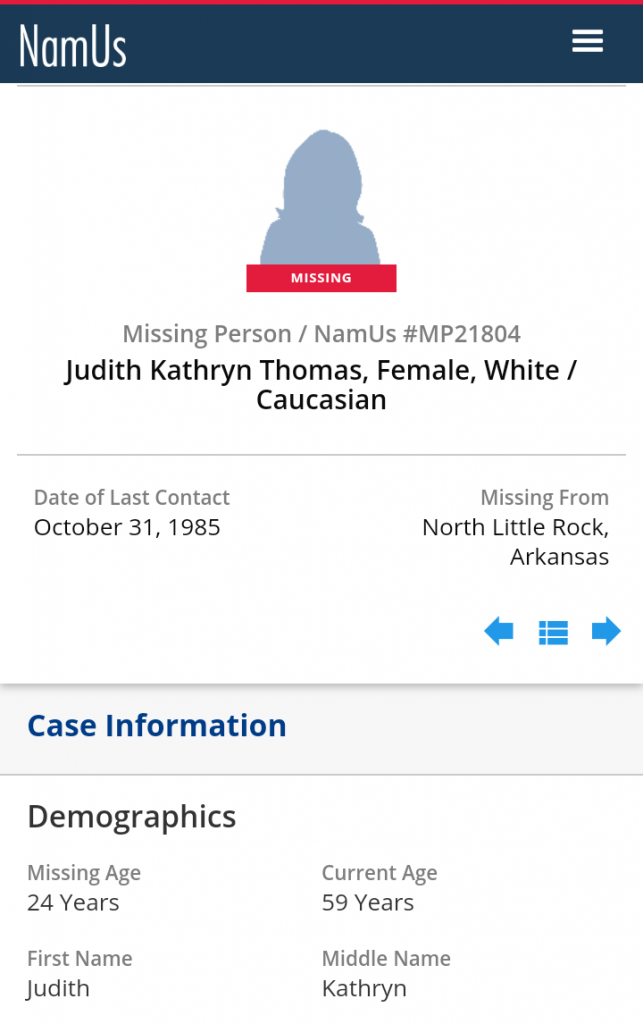This screenshot has height=1024, width=643.
Task: Click the Missing From label
Action: tap(544, 497)
